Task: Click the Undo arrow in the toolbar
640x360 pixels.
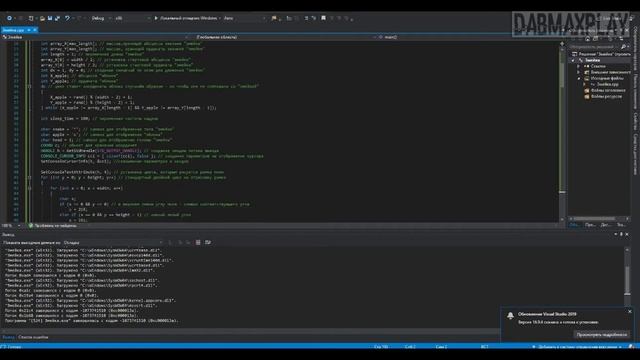Action: click(67, 18)
